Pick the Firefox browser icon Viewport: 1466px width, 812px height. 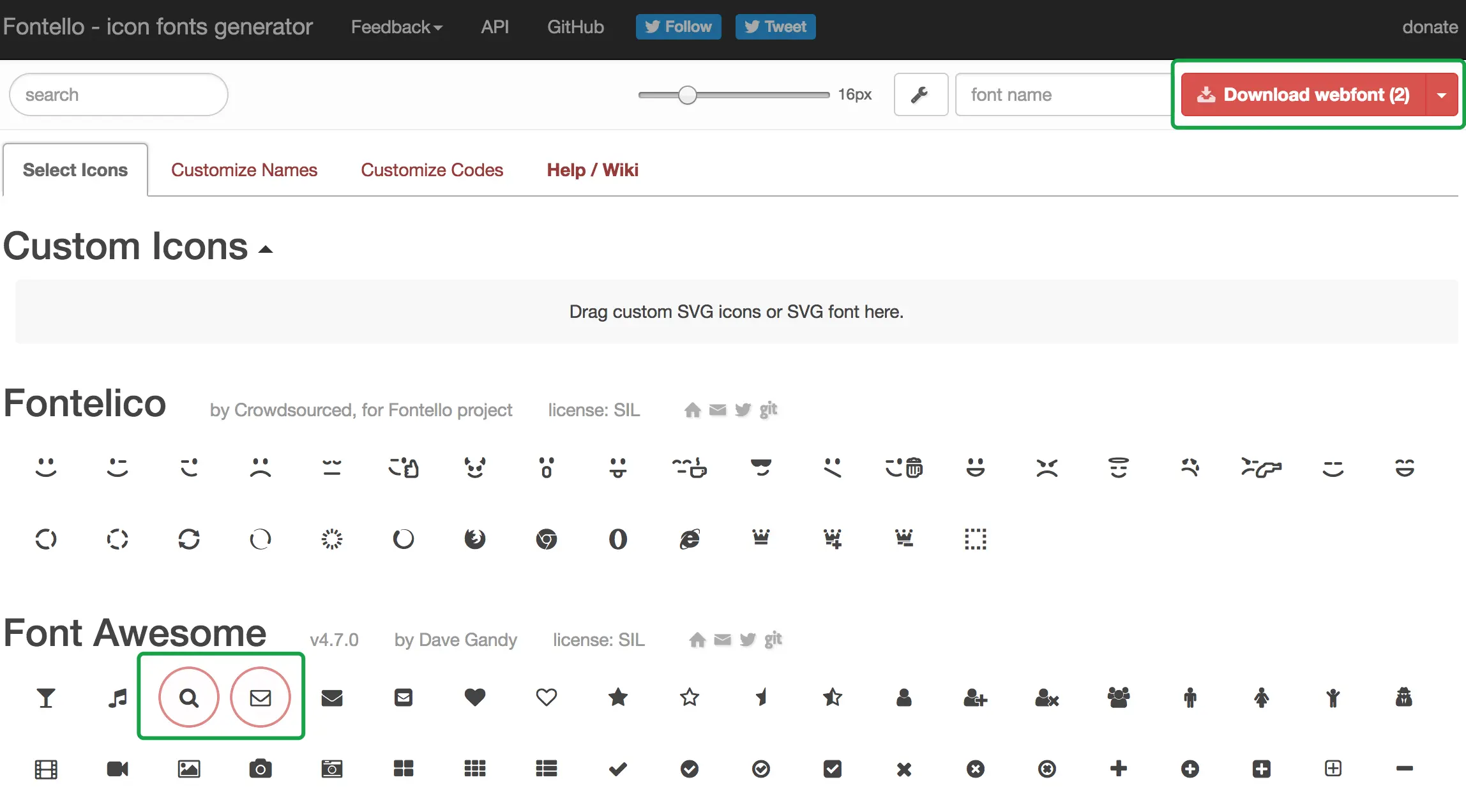[474, 539]
